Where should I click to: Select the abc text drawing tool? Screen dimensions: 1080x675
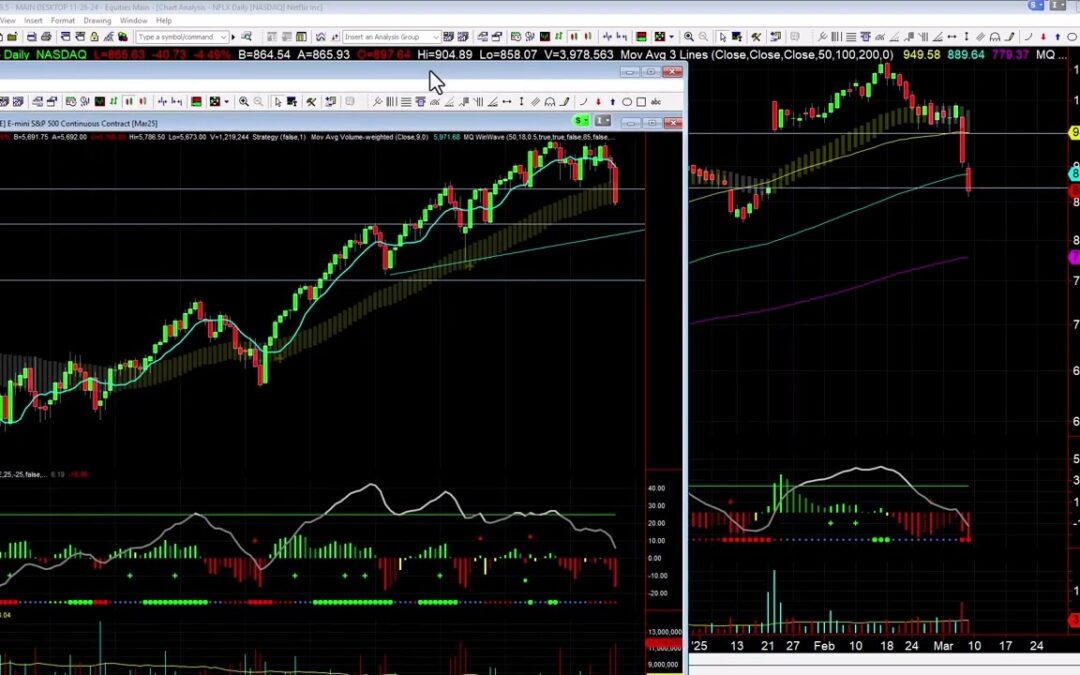(x=654, y=101)
